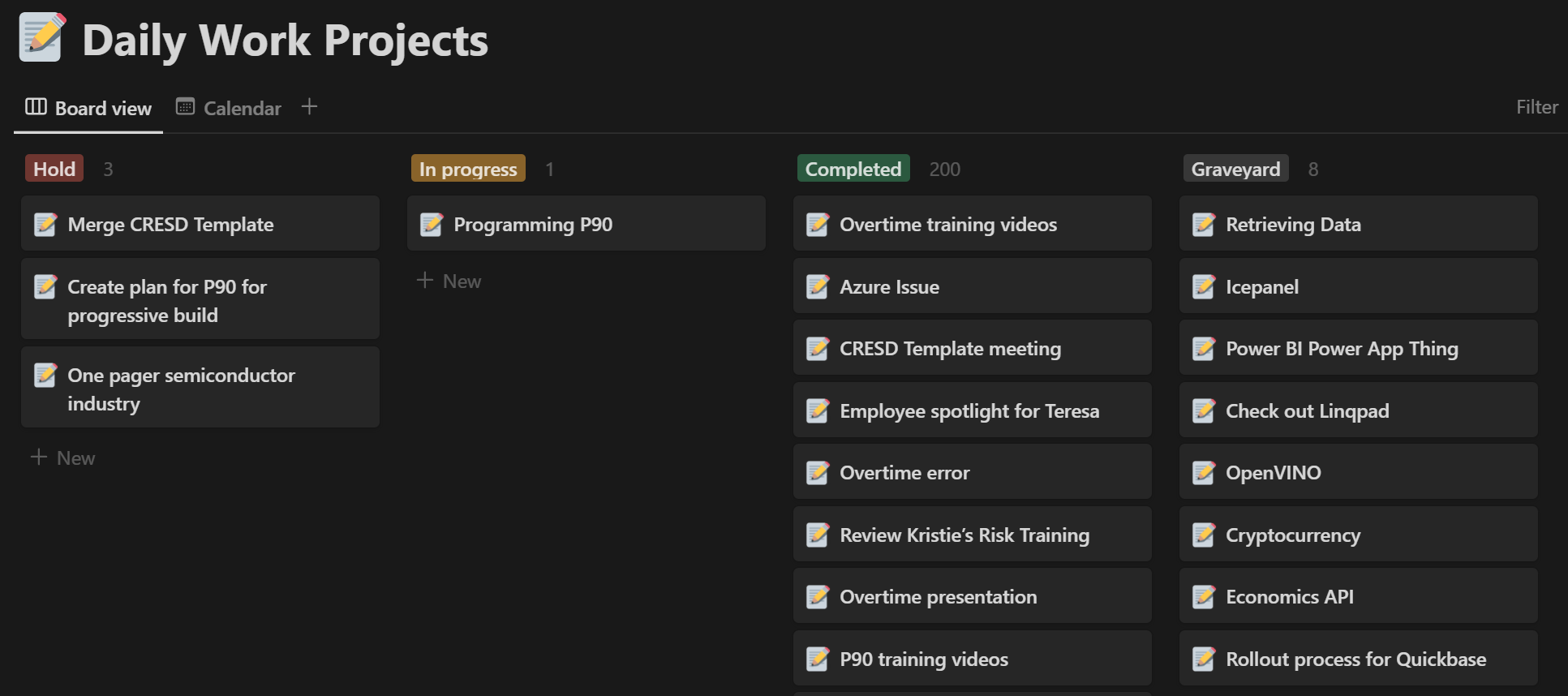Open the Overtime presentation card
The image size is (1568, 696).
[x=973, y=595]
